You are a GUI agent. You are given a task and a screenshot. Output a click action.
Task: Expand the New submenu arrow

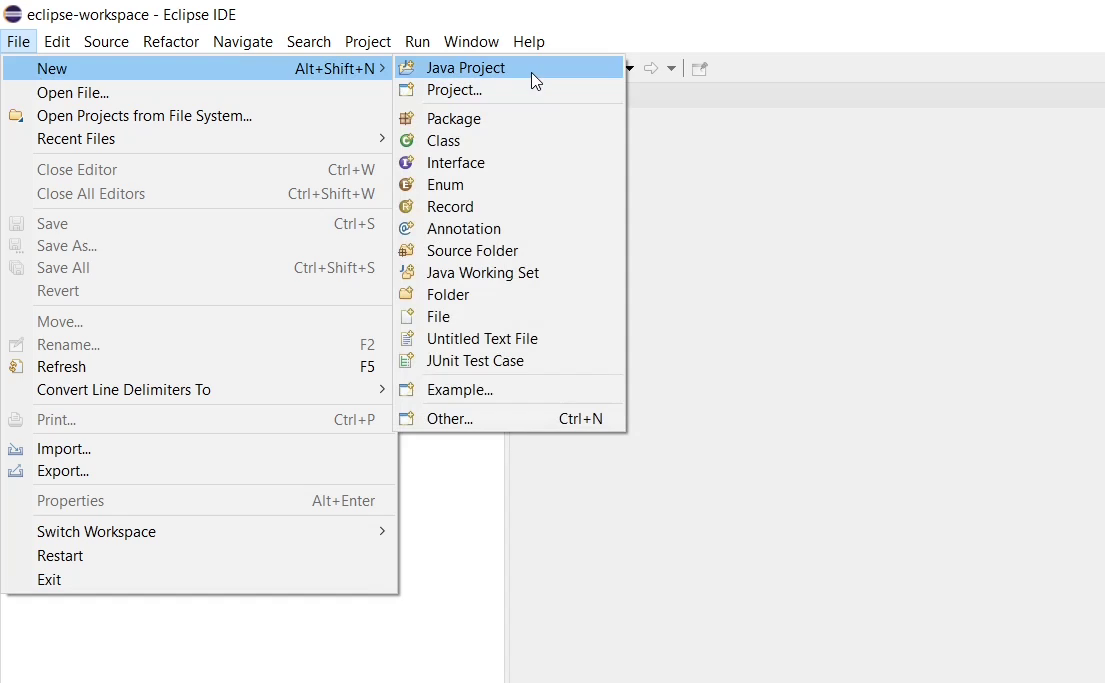(x=382, y=68)
